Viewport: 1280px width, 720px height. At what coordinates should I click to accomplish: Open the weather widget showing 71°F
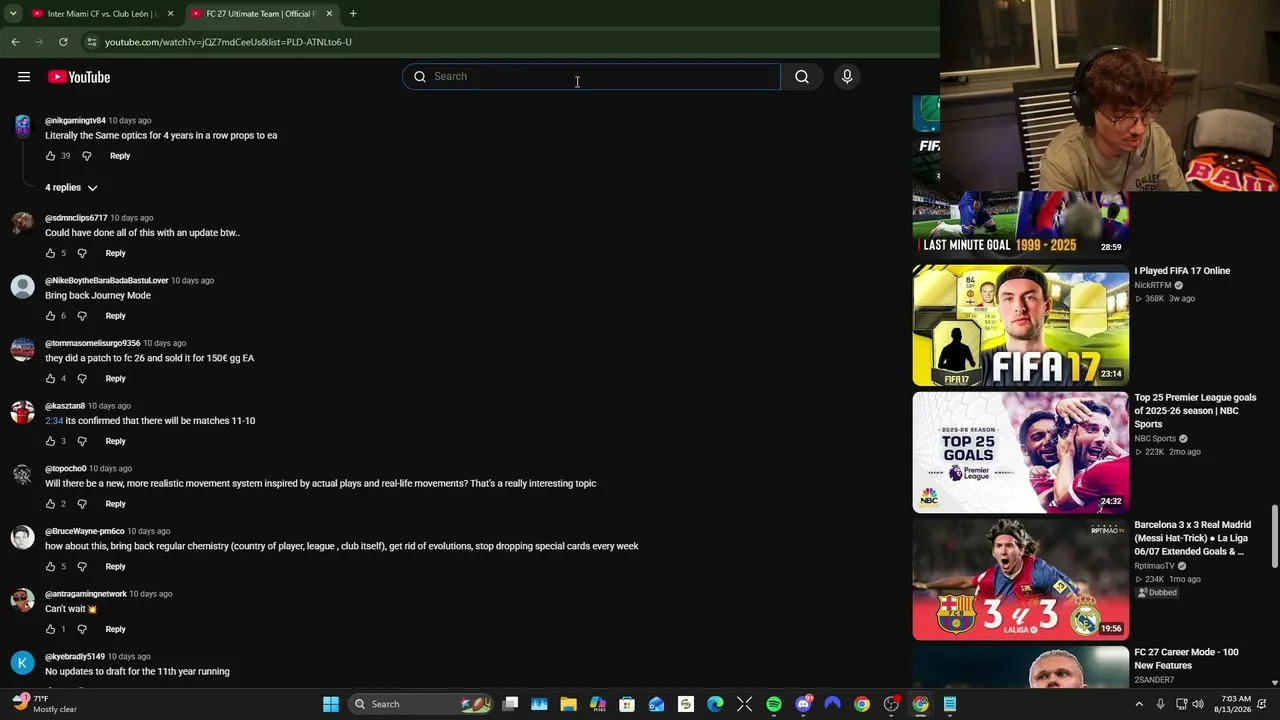pos(44,704)
